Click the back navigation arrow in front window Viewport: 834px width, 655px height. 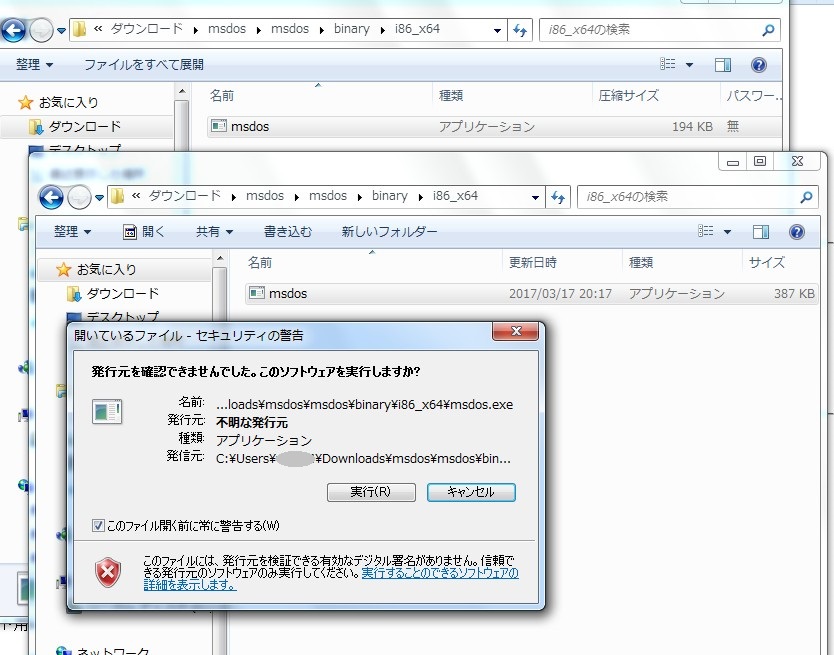pos(51,196)
